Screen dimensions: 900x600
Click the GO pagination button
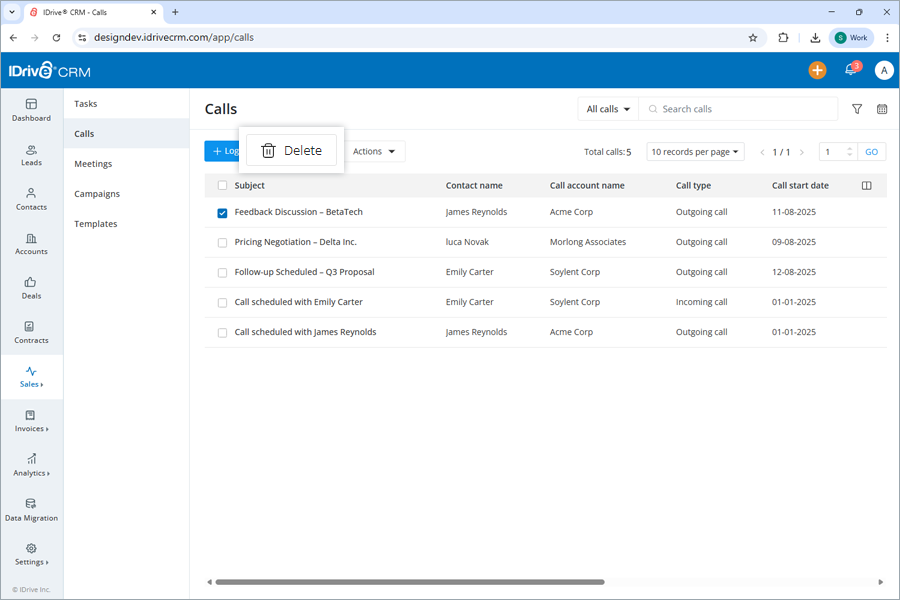(871, 152)
